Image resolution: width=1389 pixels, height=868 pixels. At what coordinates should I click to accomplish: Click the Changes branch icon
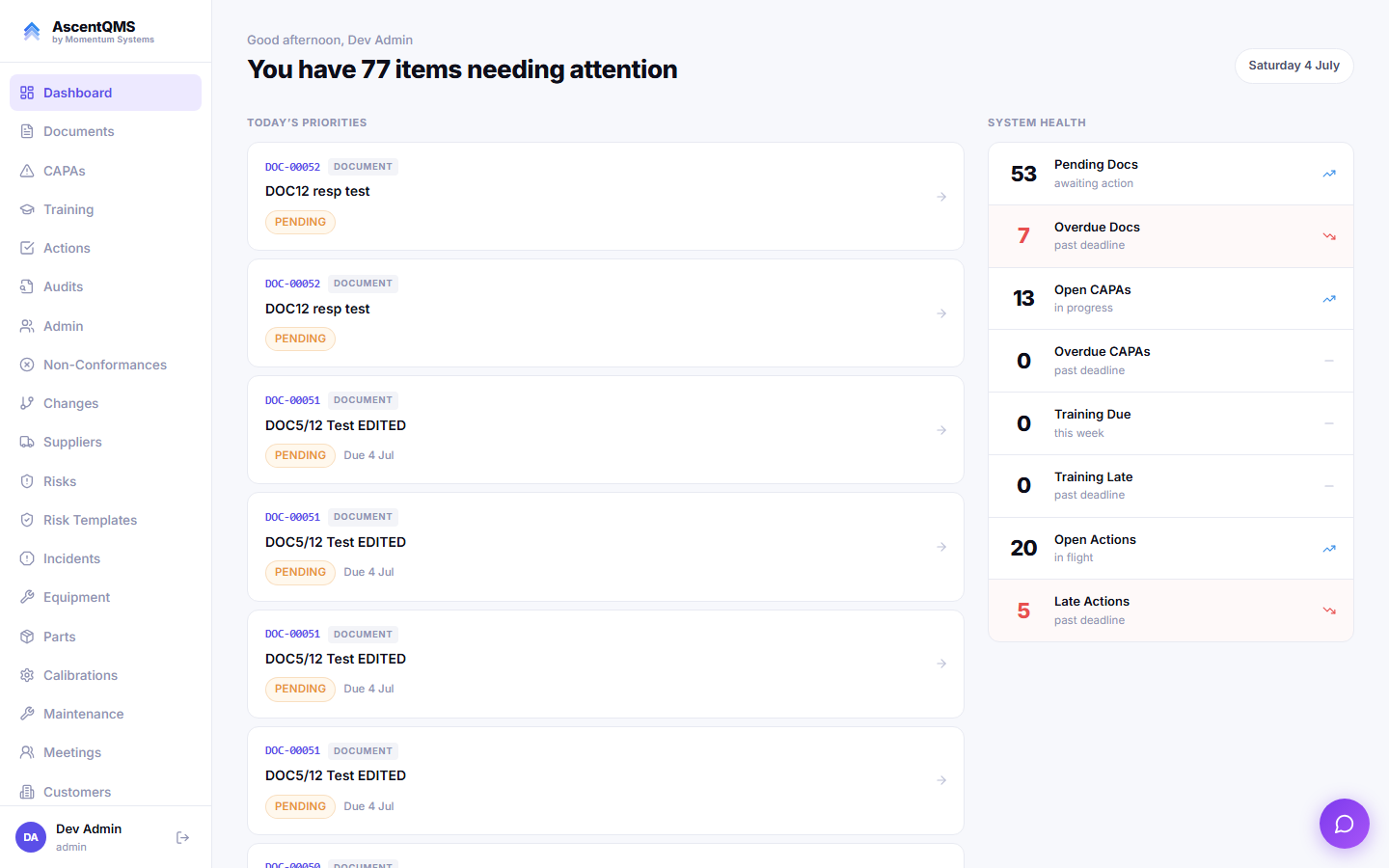pyautogui.click(x=27, y=403)
